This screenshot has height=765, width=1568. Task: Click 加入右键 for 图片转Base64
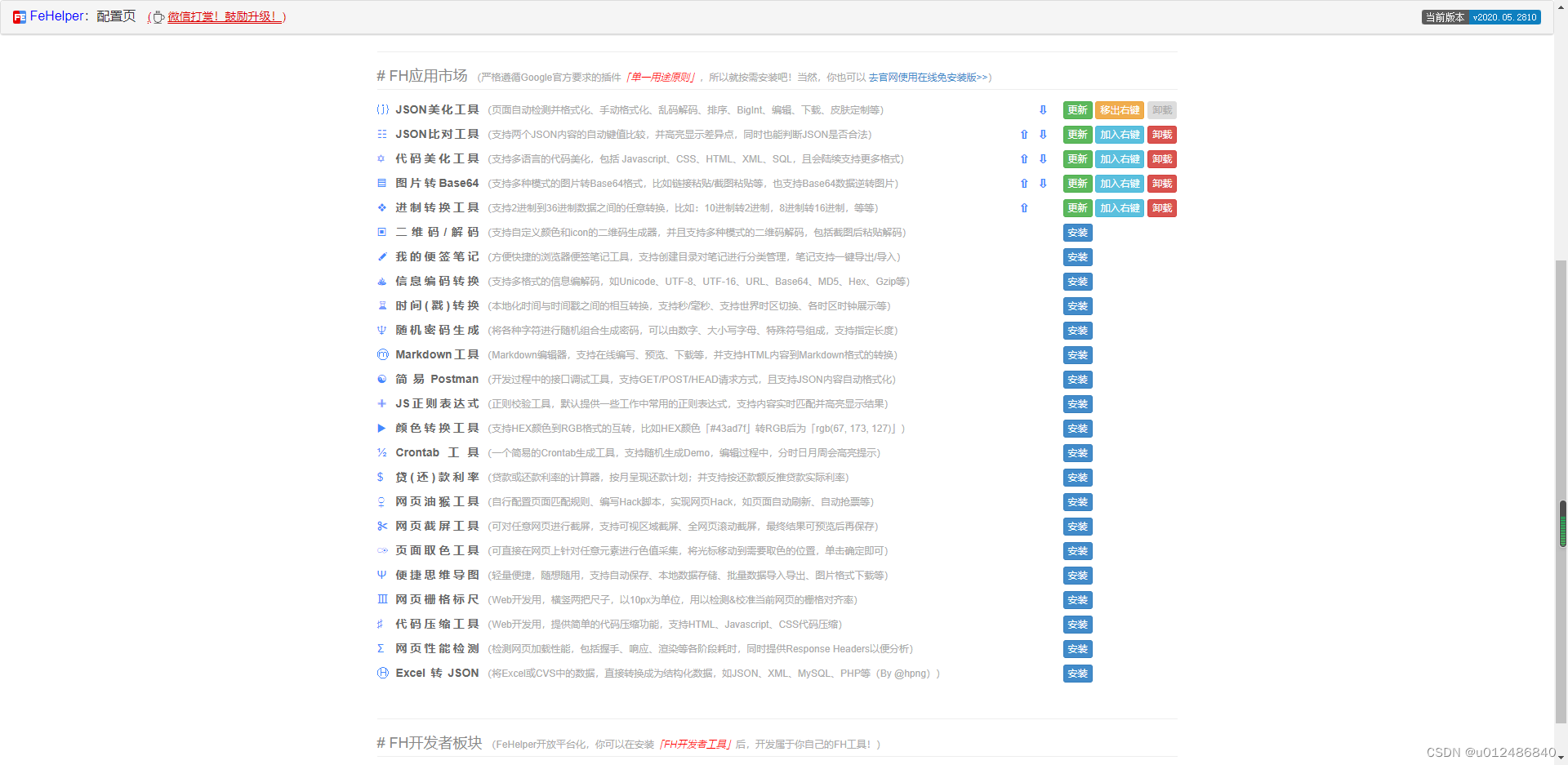coord(1120,184)
